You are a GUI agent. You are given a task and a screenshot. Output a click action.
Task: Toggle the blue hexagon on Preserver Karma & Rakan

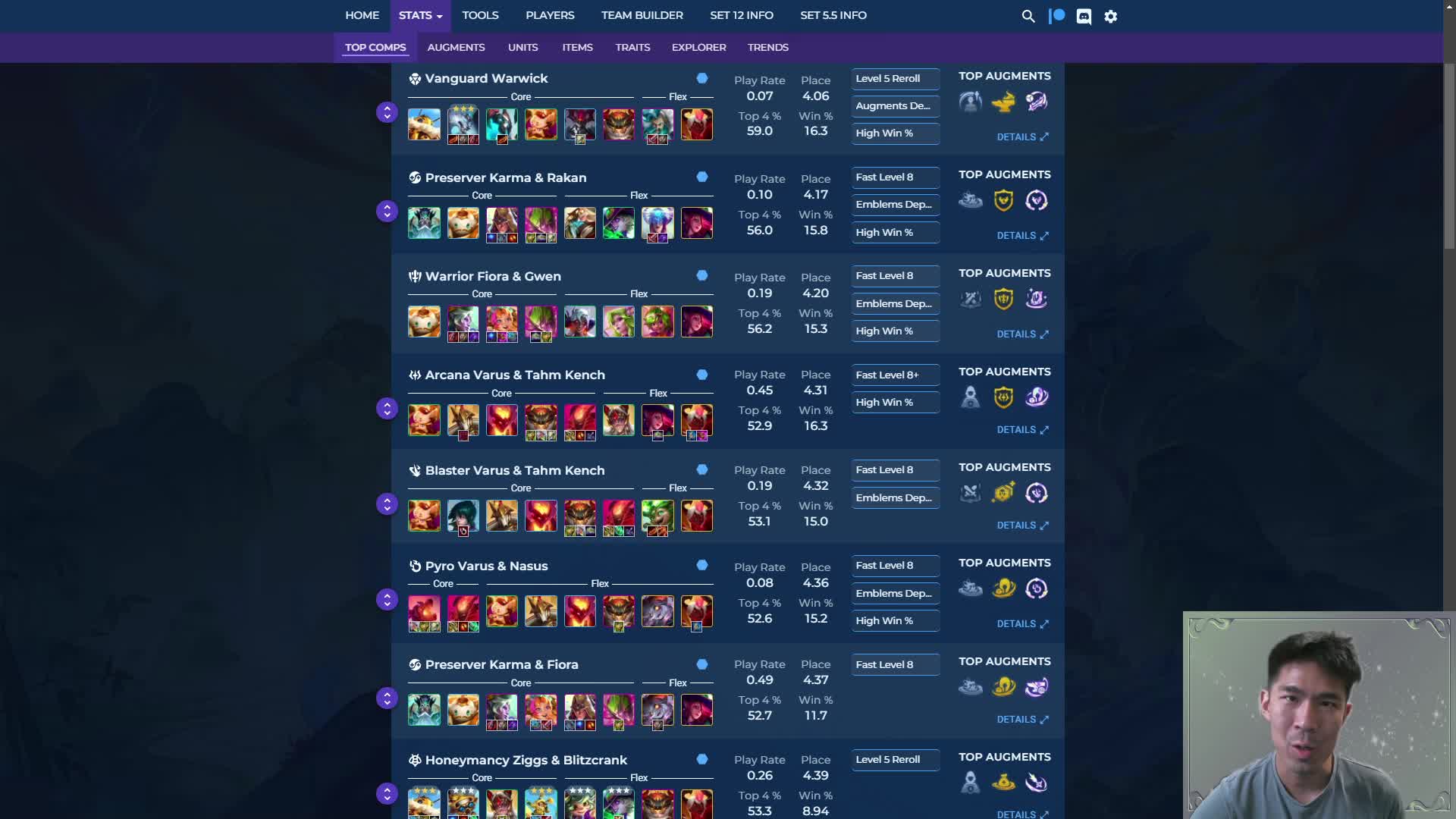point(702,177)
